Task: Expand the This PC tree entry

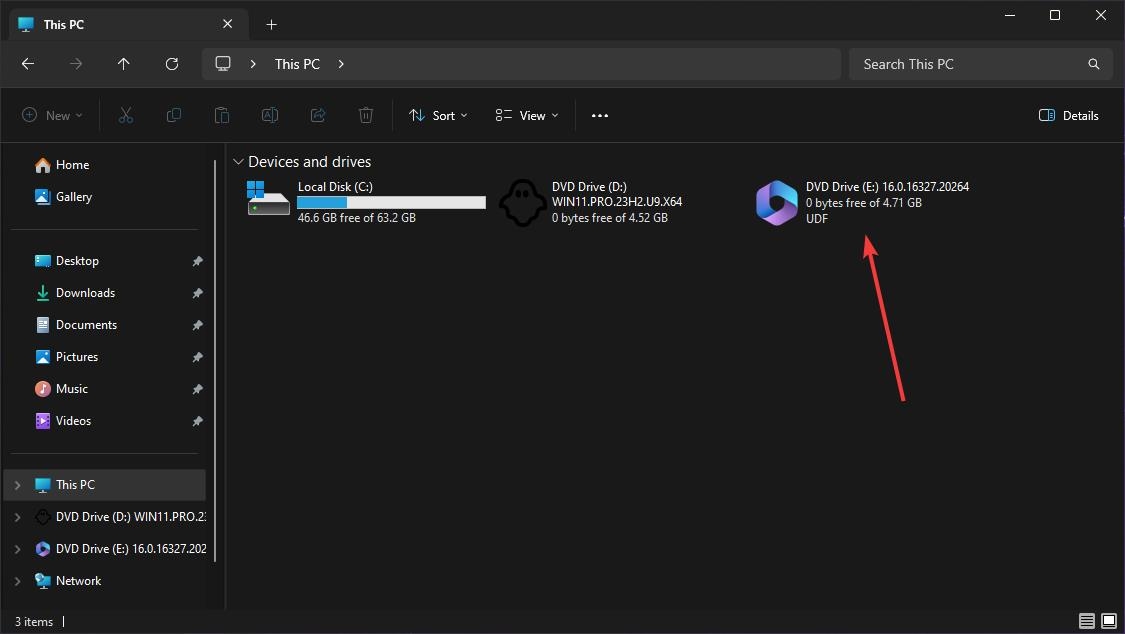Action: pyautogui.click(x=18, y=484)
